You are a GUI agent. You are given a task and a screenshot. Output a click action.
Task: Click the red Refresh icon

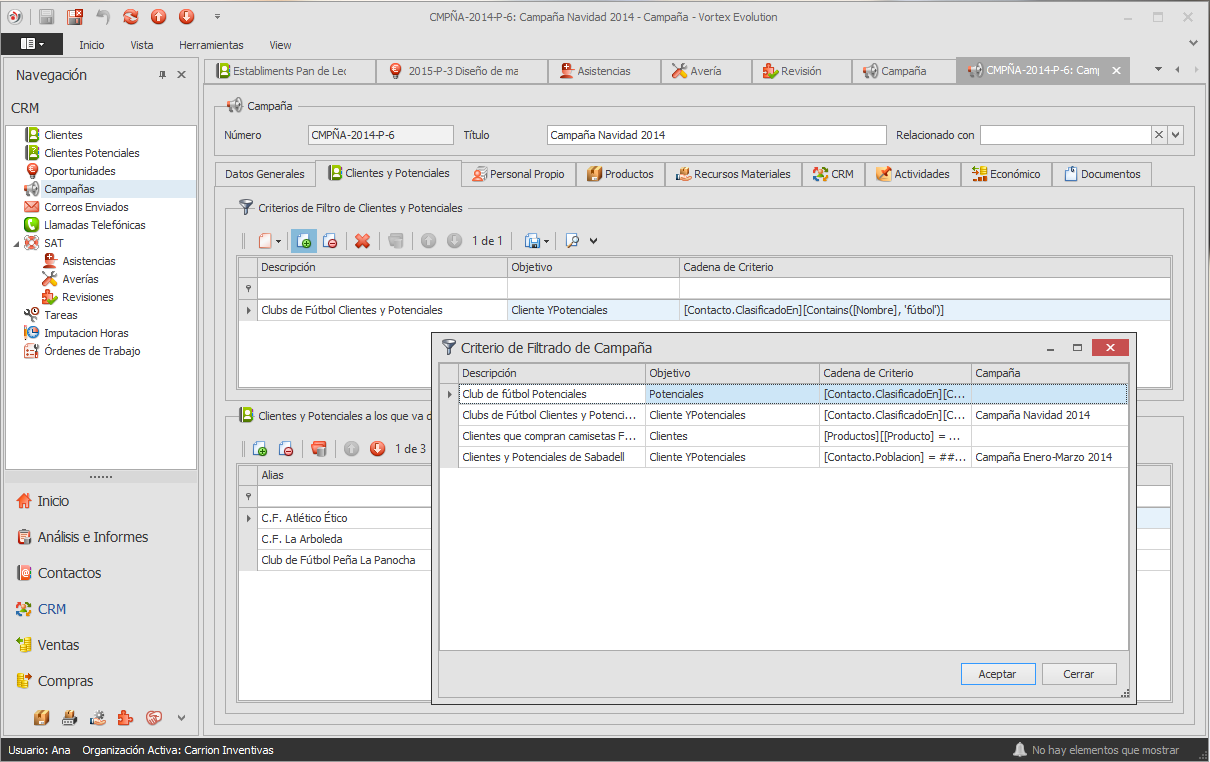(131, 17)
